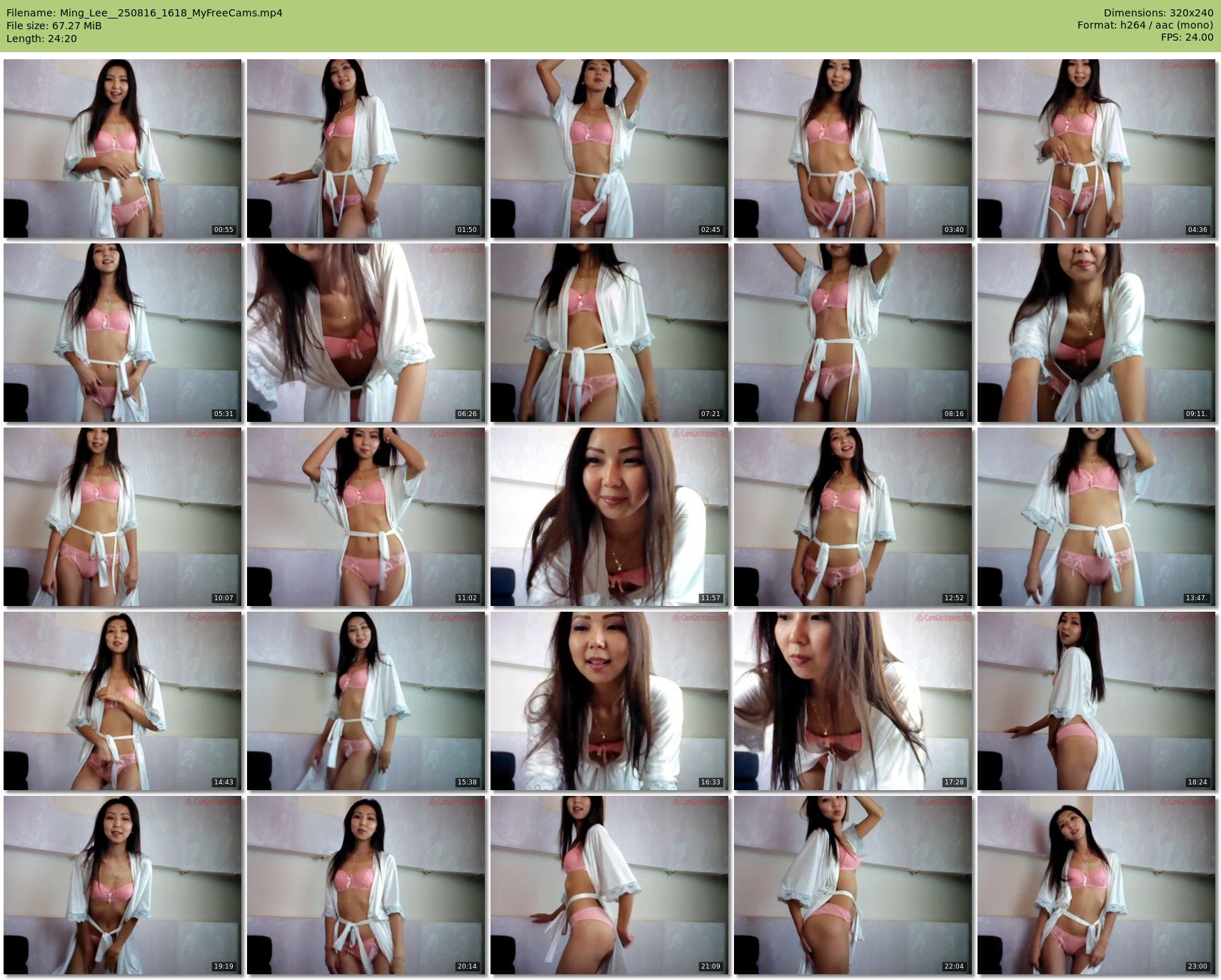Select the frame marked 20:14
The width and height of the screenshot is (1221, 980).
coord(366,885)
